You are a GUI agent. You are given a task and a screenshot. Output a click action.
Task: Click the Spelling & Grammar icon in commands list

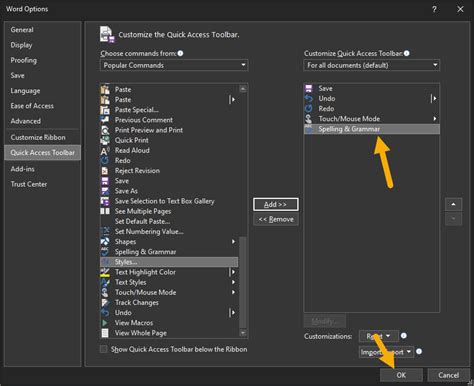(105, 252)
